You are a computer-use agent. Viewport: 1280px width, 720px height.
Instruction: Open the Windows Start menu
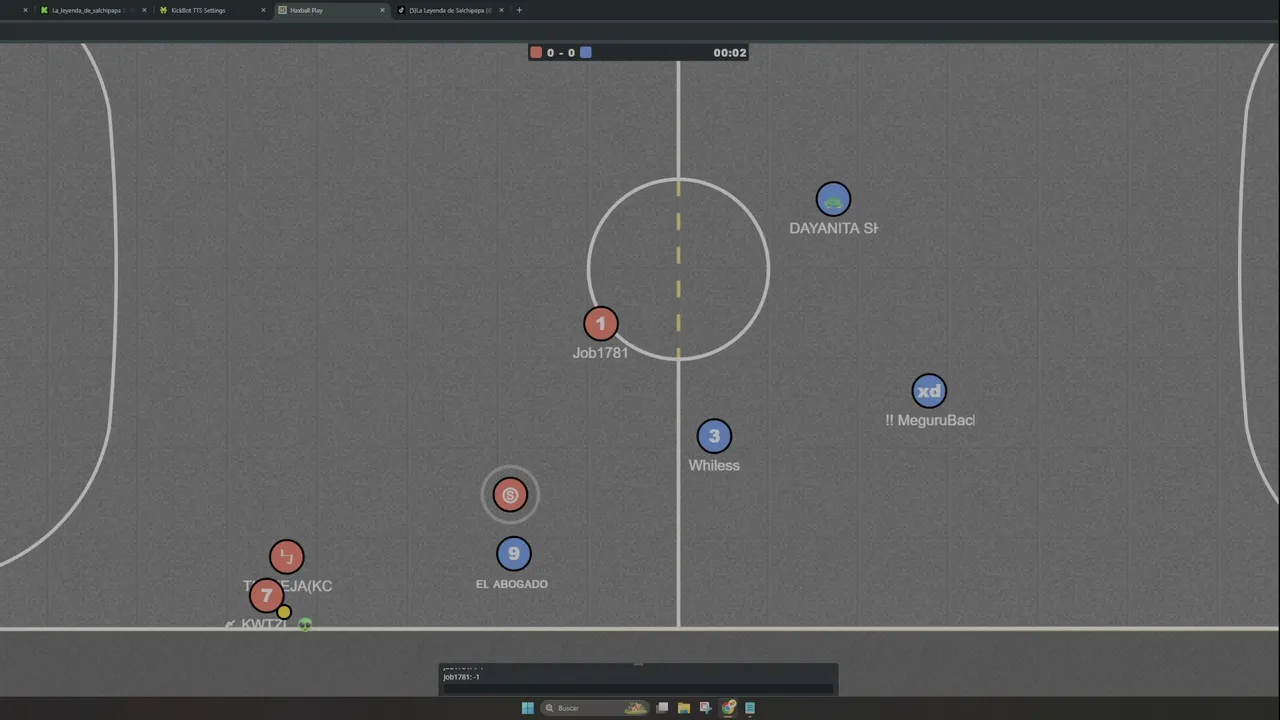click(x=528, y=708)
